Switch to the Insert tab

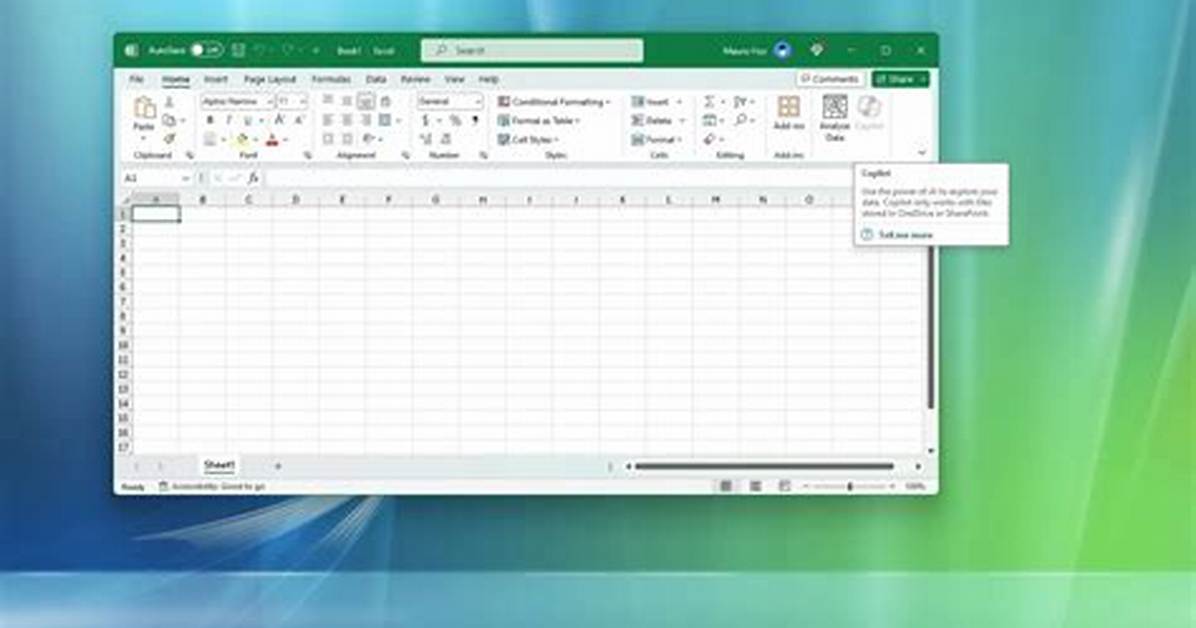click(215, 79)
